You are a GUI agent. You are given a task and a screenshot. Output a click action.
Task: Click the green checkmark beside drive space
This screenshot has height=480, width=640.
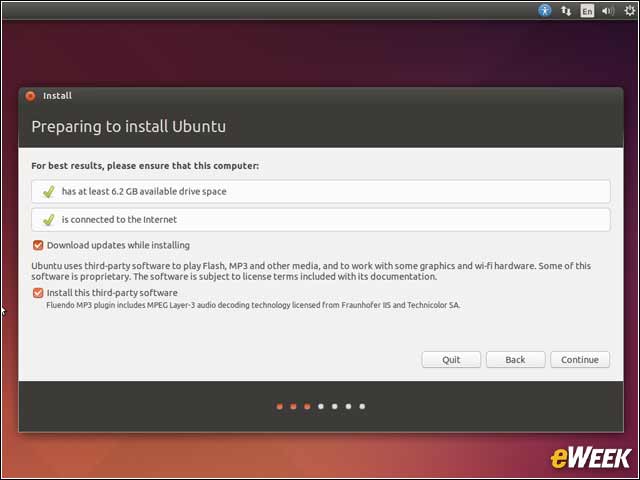pyautogui.click(x=49, y=191)
